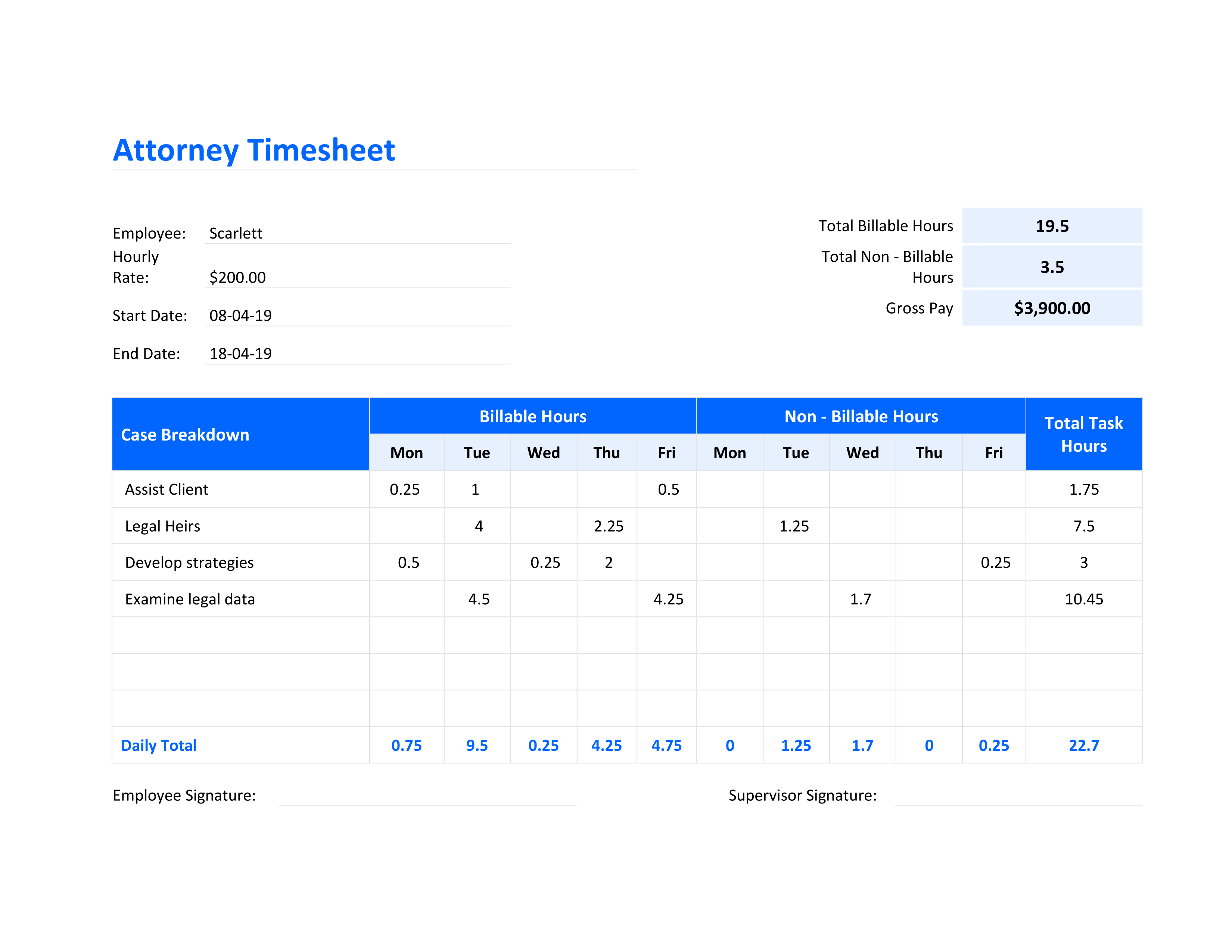
Task: Click Assist Client total 1.75
Action: 1084,489
